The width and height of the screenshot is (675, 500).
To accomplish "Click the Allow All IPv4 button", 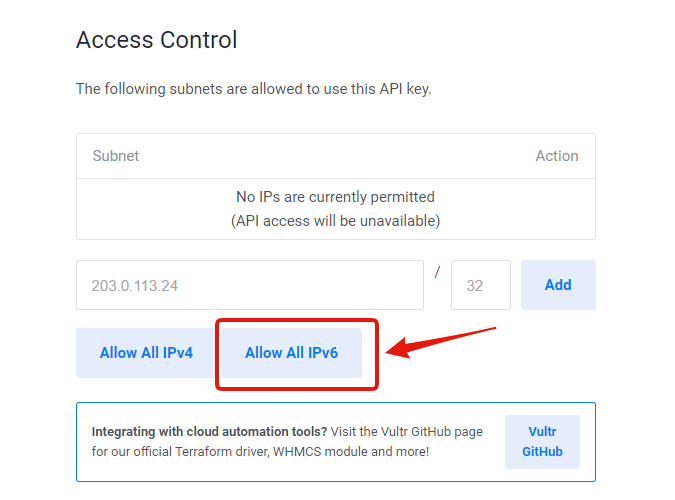I will coord(146,353).
